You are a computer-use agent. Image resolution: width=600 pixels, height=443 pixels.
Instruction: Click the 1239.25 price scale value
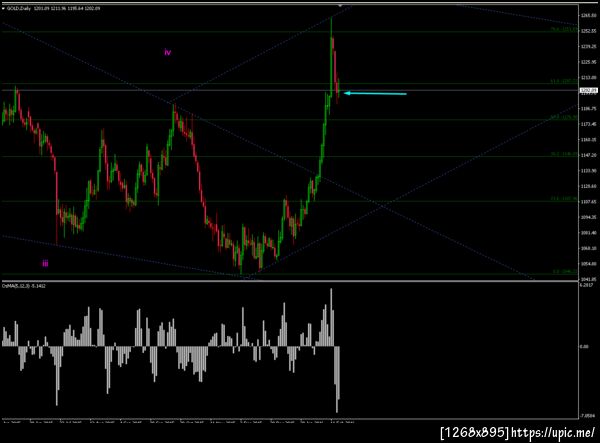[x=589, y=46]
